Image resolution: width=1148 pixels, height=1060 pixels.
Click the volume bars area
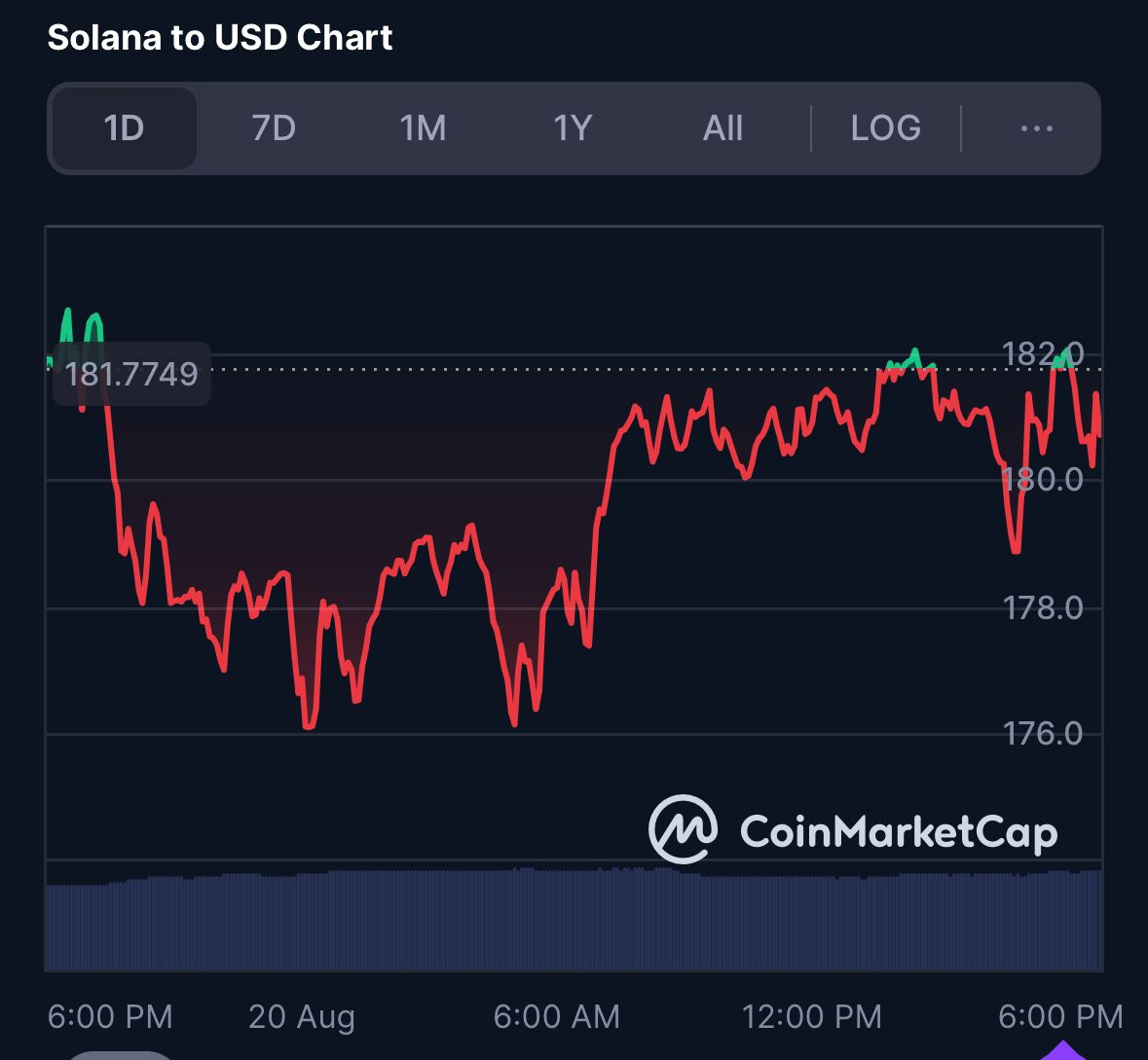click(x=574, y=920)
